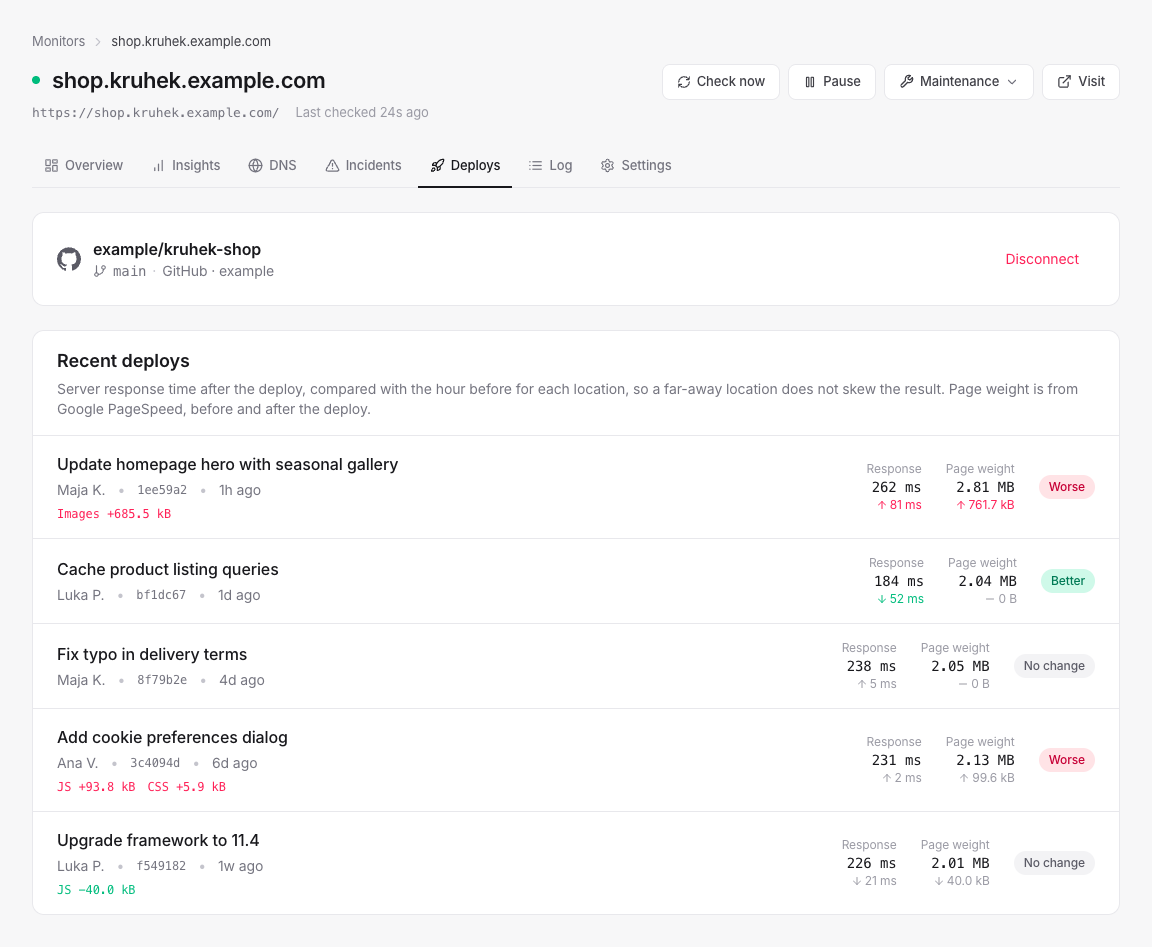
Task: Click No change badge on framework upgrade deploy
Action: tap(1054, 863)
